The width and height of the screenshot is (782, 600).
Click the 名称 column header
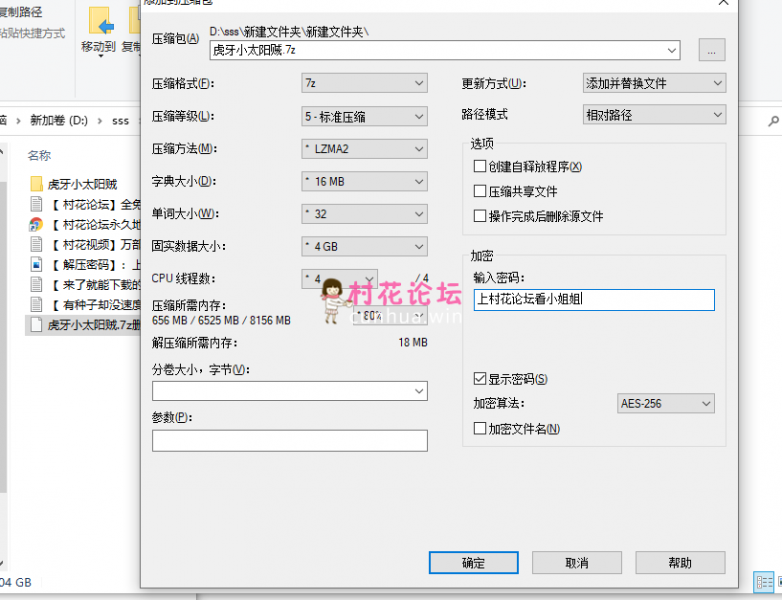coord(40,156)
